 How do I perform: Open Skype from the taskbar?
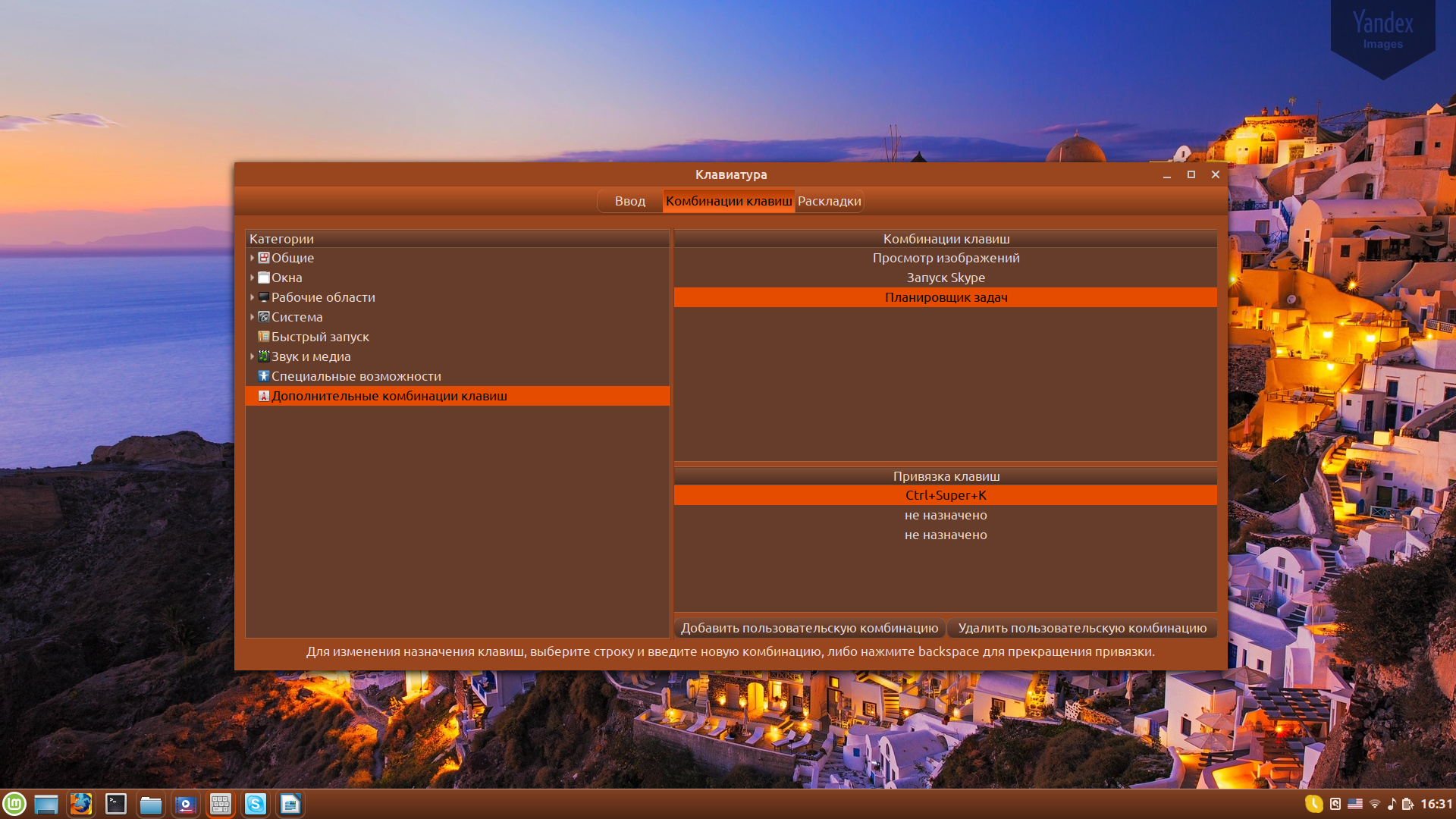(x=256, y=804)
